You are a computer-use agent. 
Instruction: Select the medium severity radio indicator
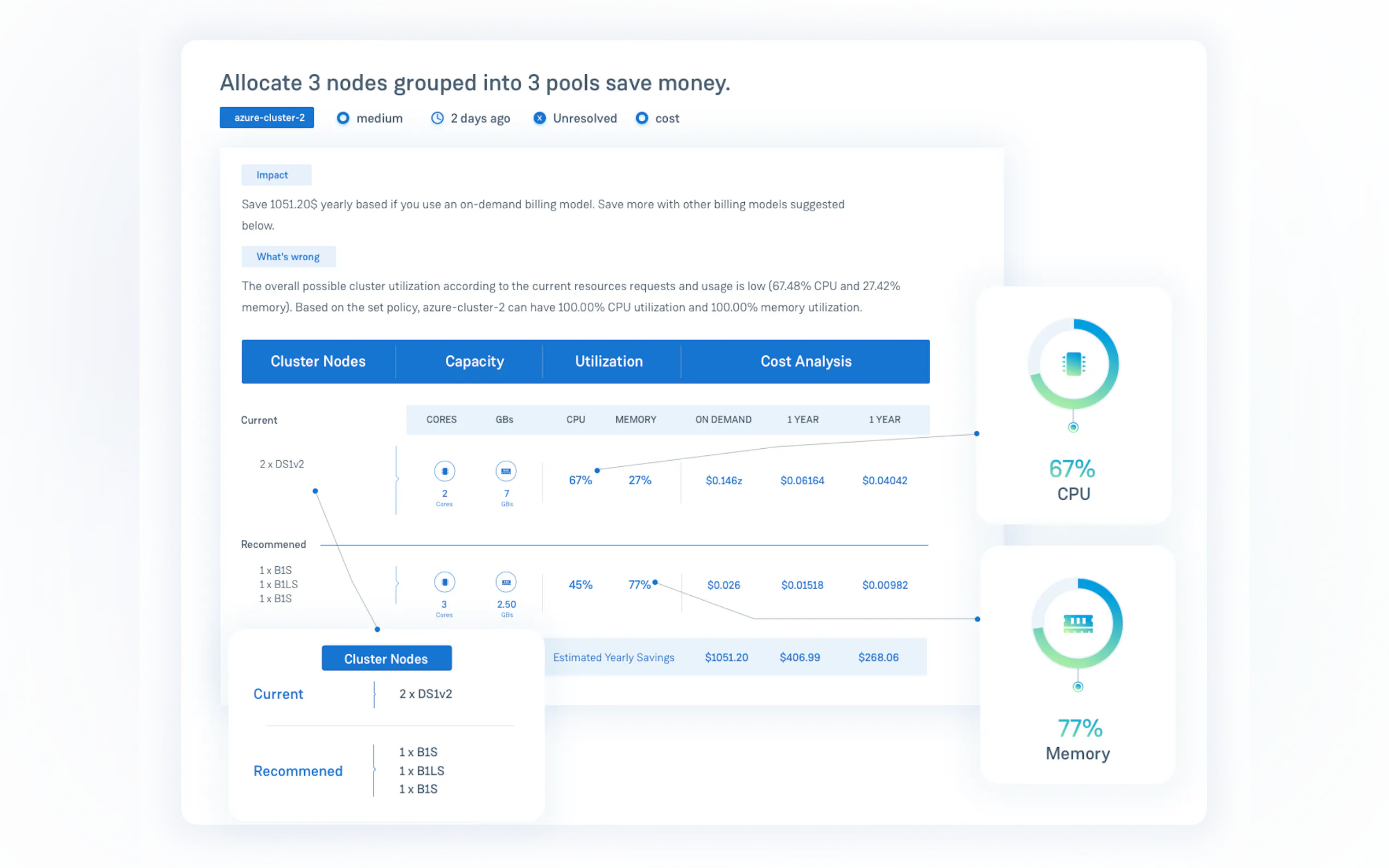(x=343, y=118)
